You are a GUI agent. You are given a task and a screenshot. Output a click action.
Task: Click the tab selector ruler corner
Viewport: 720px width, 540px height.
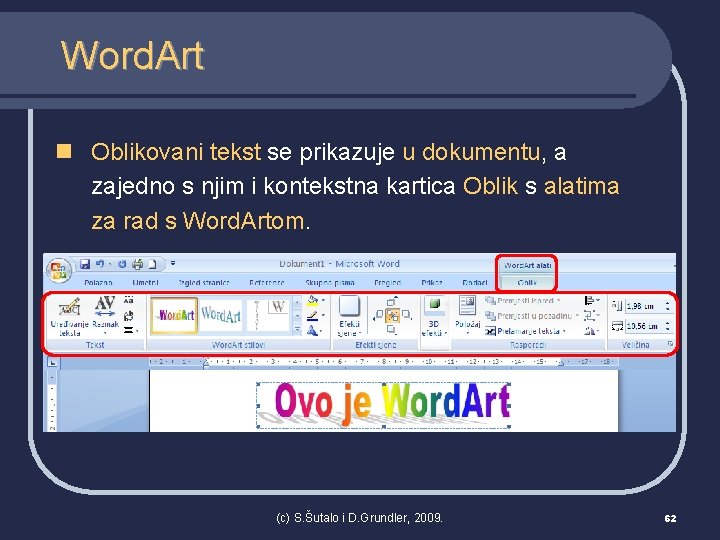click(x=52, y=363)
